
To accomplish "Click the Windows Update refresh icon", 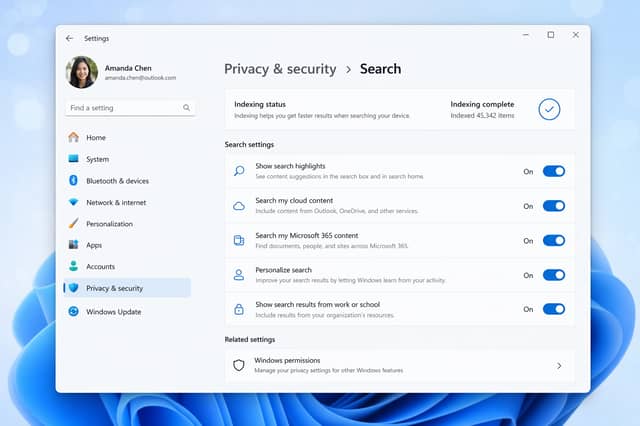I will 73,312.
